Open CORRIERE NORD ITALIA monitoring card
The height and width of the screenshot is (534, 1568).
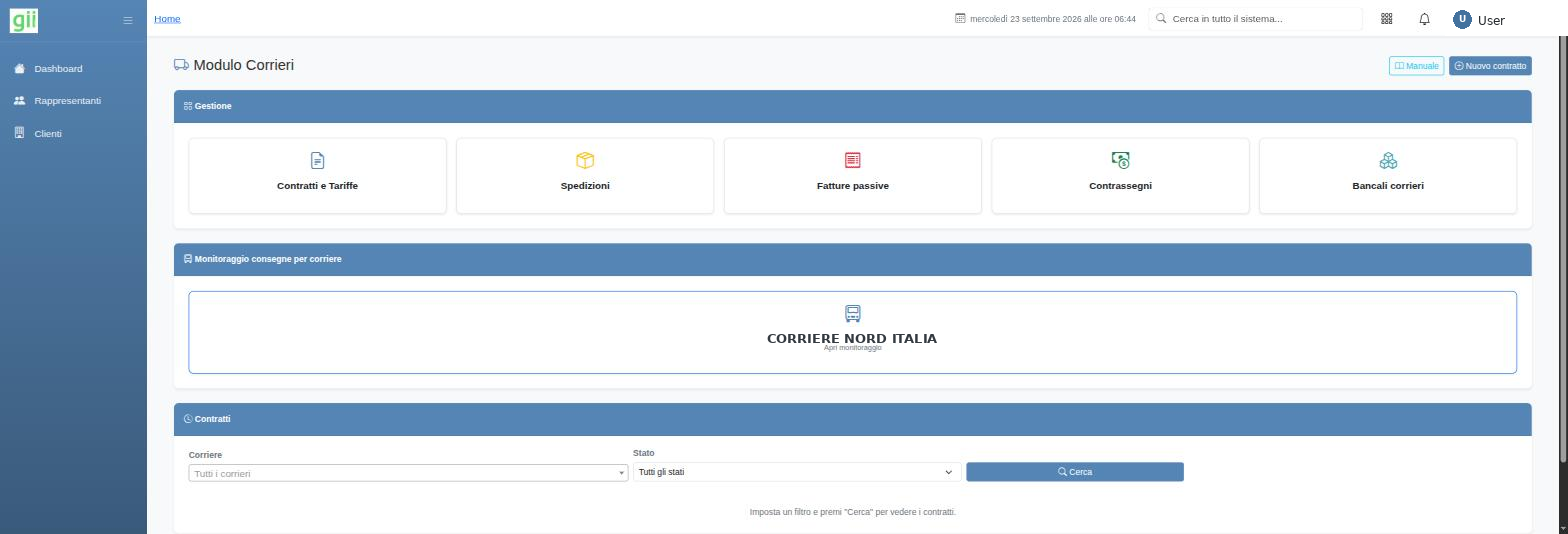click(853, 332)
